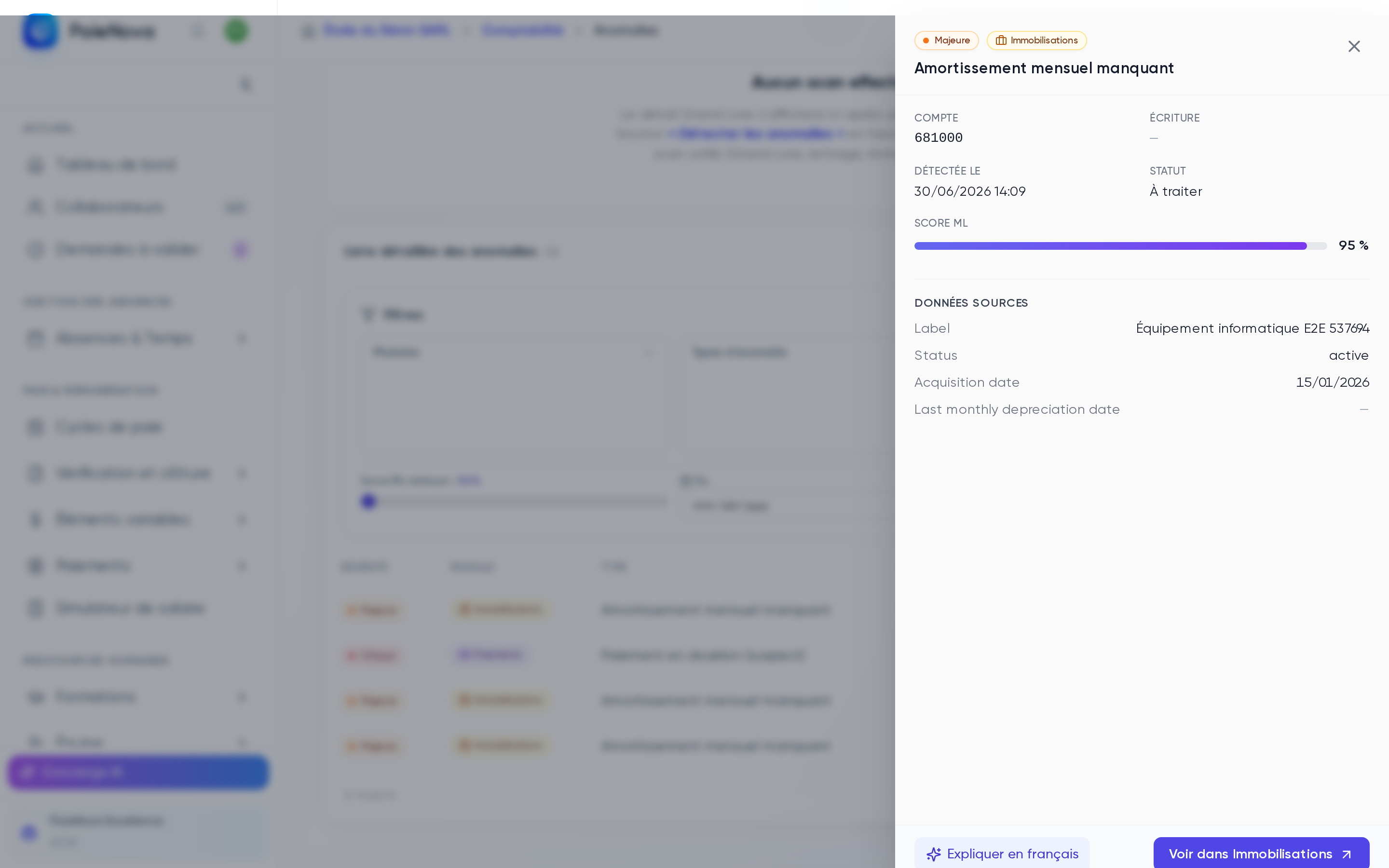The height and width of the screenshot is (868, 1389).
Task: Click the À traiter status value
Action: point(1175,192)
